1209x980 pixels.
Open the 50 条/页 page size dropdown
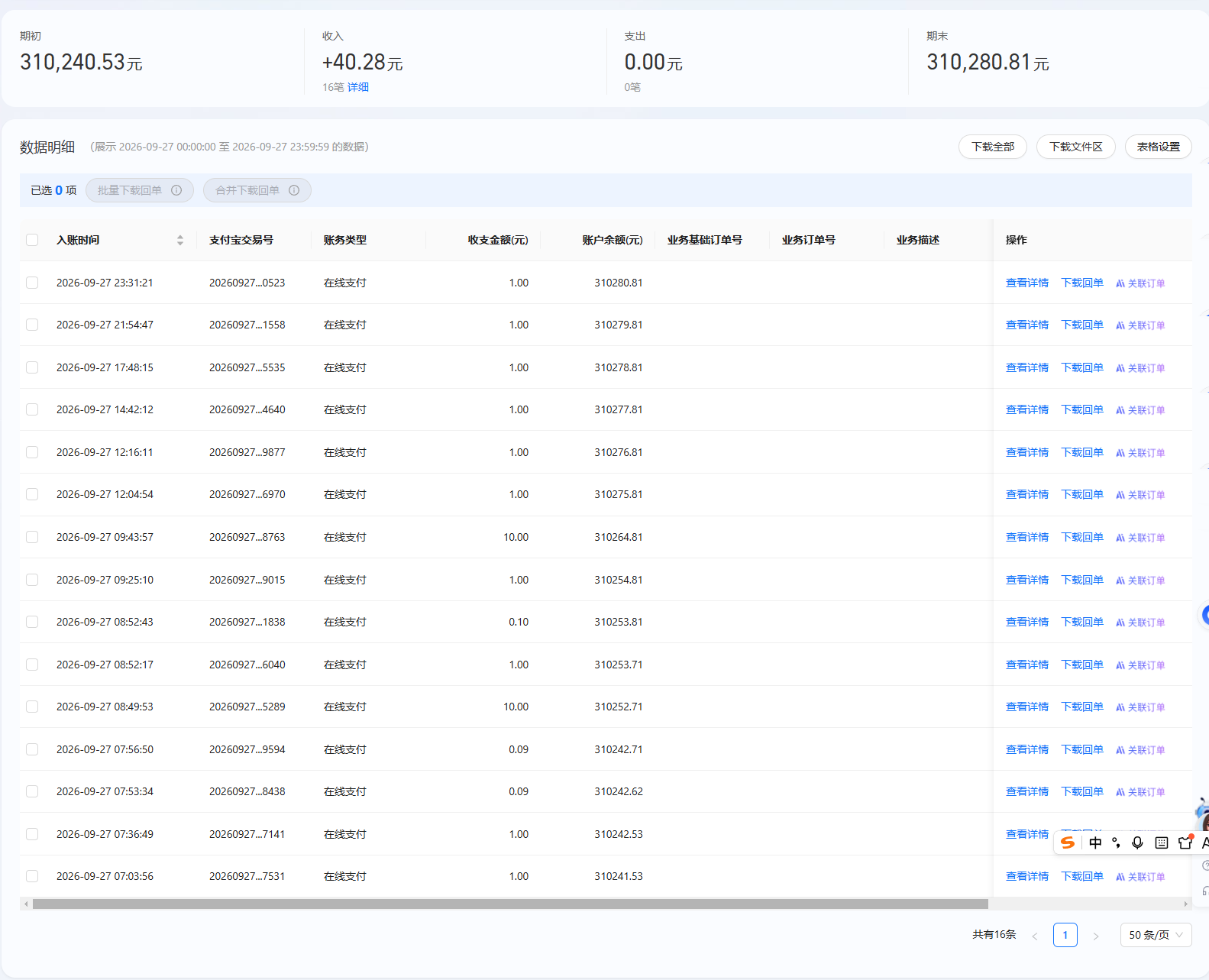[1156, 935]
